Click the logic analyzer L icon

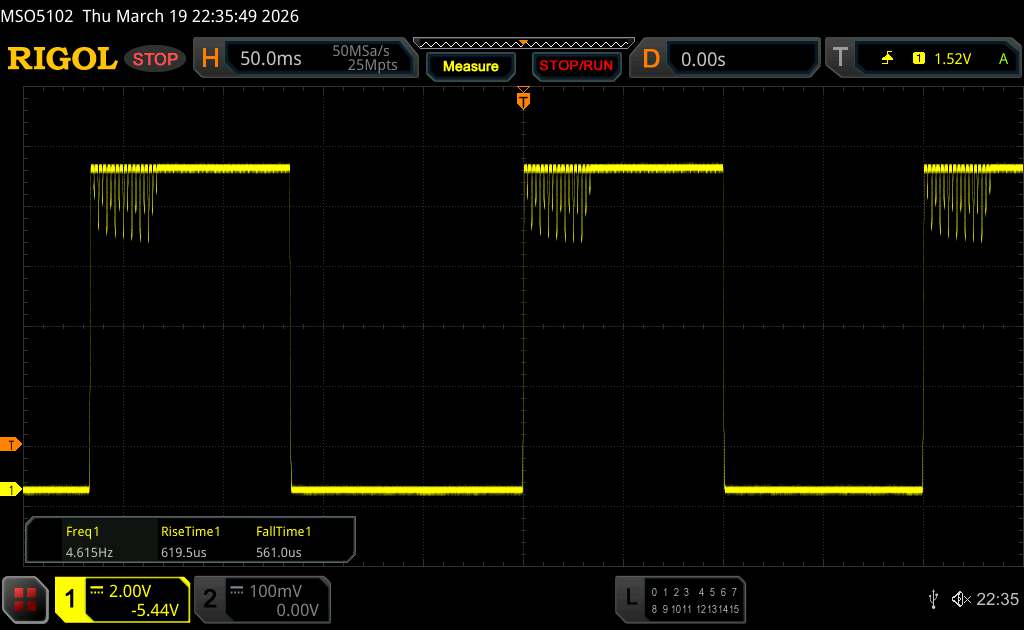pyautogui.click(x=631, y=598)
